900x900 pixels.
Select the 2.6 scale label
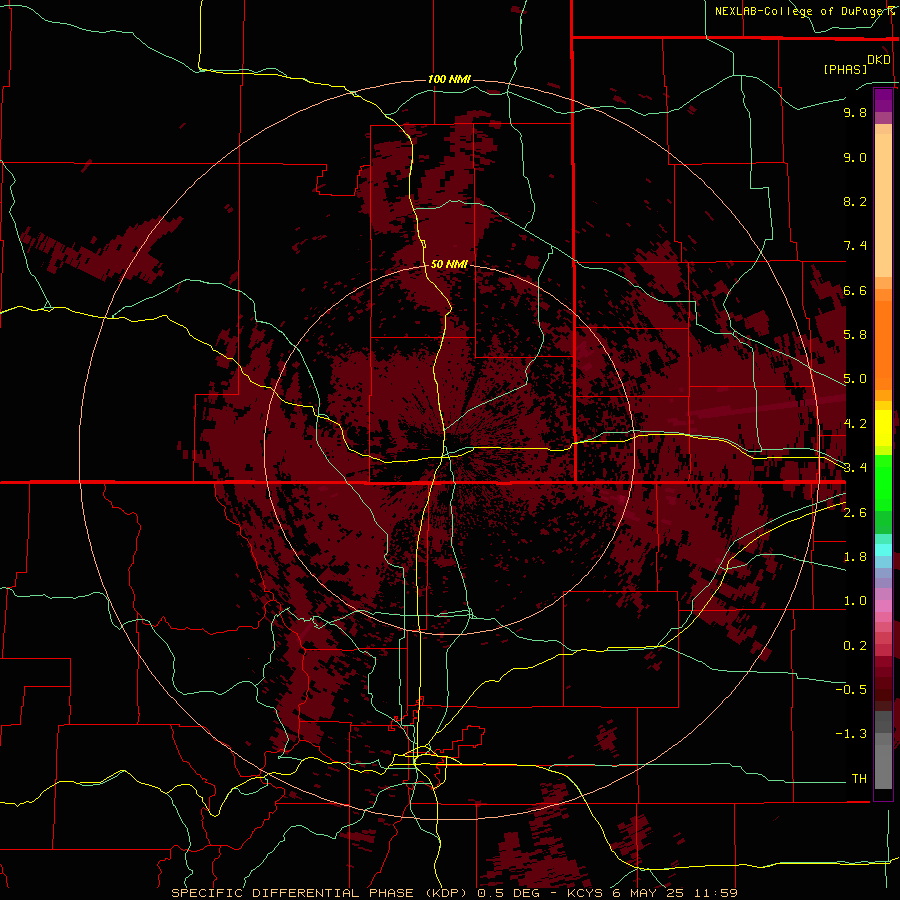click(855, 513)
